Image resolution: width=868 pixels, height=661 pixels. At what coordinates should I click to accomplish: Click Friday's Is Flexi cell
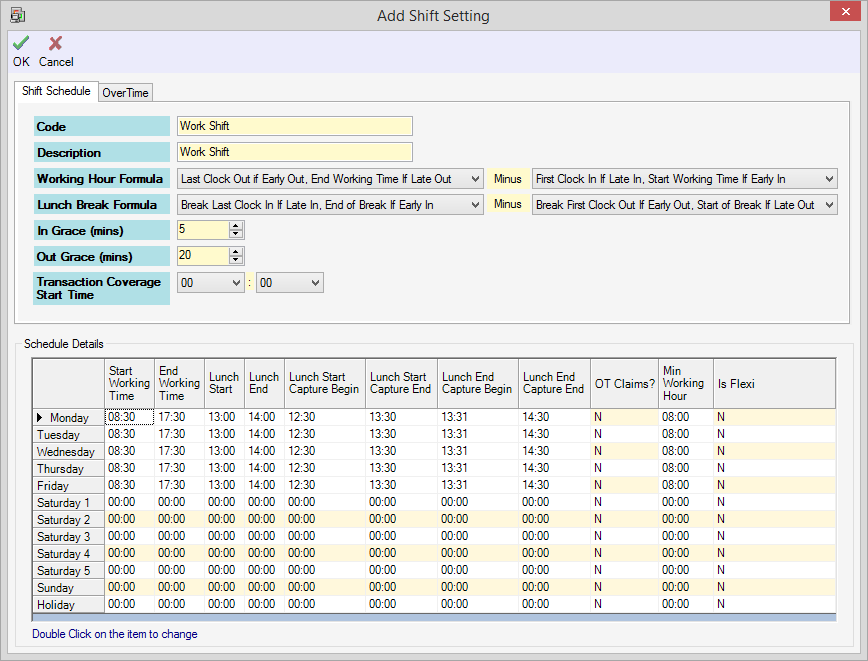point(773,485)
